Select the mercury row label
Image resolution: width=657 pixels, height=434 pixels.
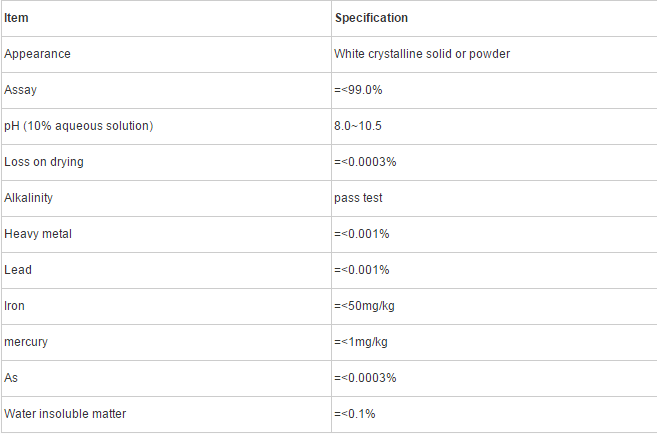[26, 342]
